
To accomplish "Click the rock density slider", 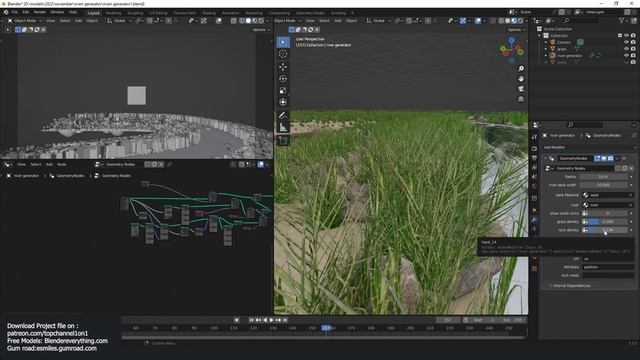I will [x=607, y=230].
